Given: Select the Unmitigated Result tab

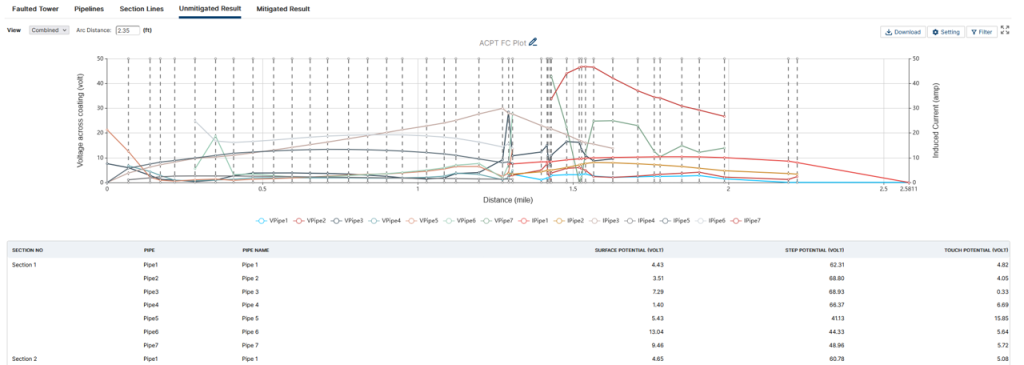Looking at the screenshot, I should pos(210,9).
